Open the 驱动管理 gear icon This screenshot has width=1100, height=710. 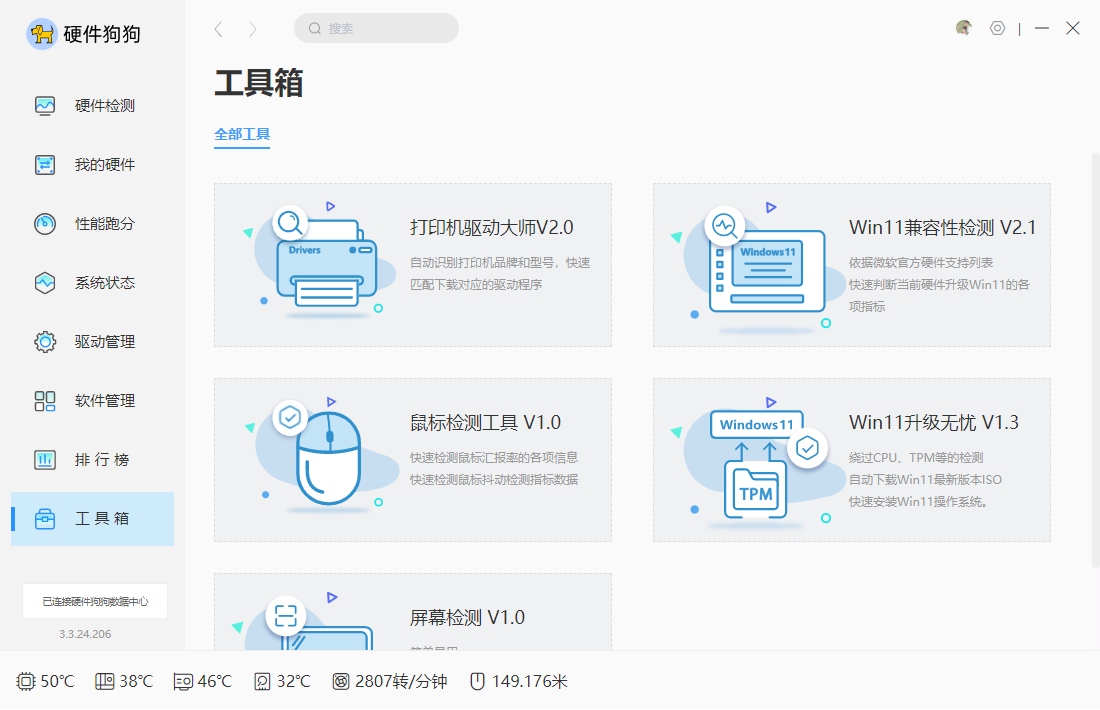(x=45, y=342)
